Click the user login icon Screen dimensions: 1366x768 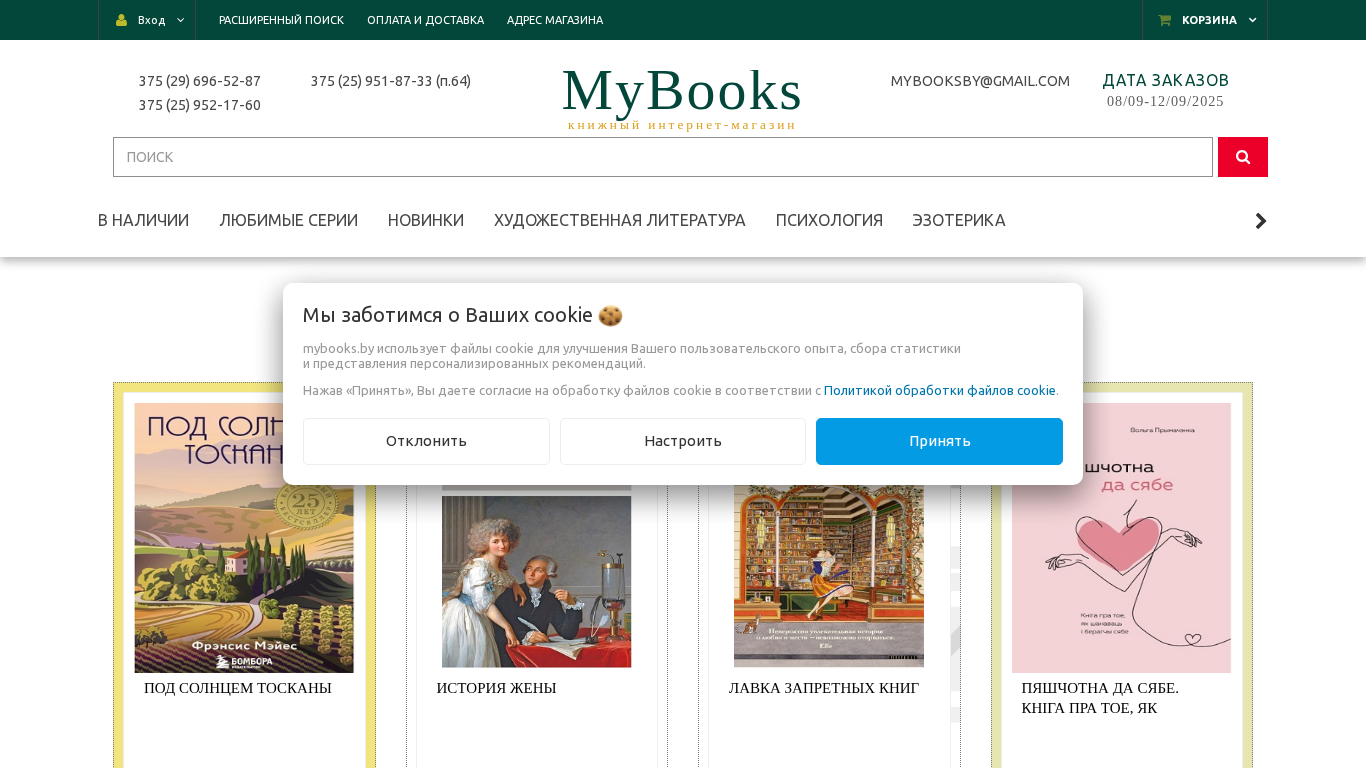tap(121, 20)
